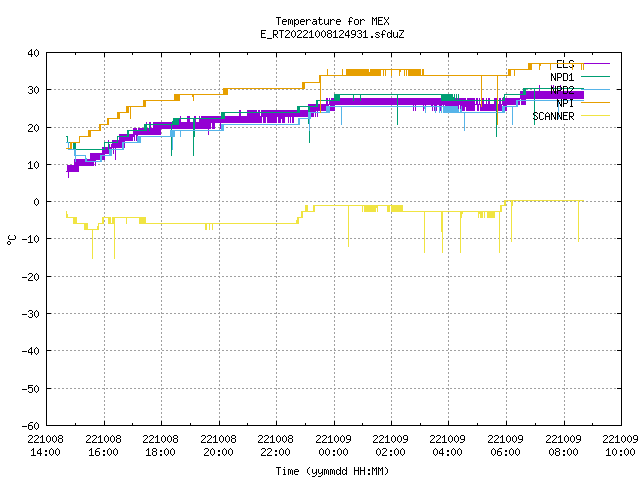Click the x-axis title 'Time (yymmdd HH:MM)'

click(x=332, y=471)
